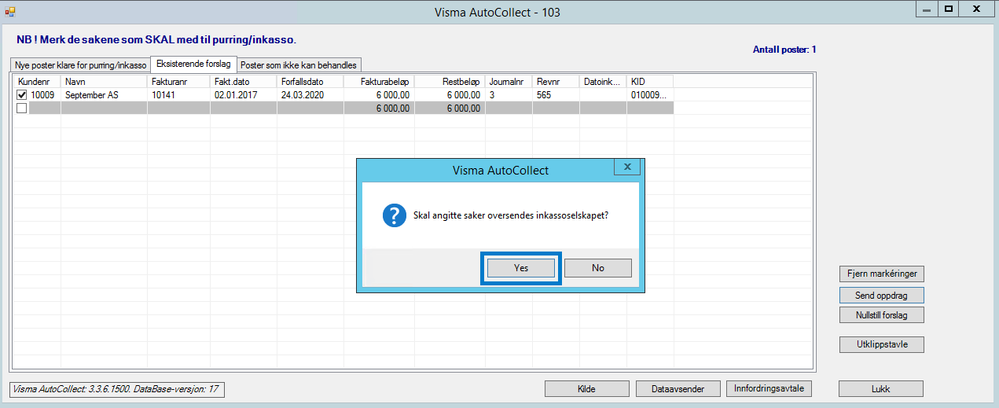Click the blue question mark icon
This screenshot has width=999, height=408.
point(395,215)
